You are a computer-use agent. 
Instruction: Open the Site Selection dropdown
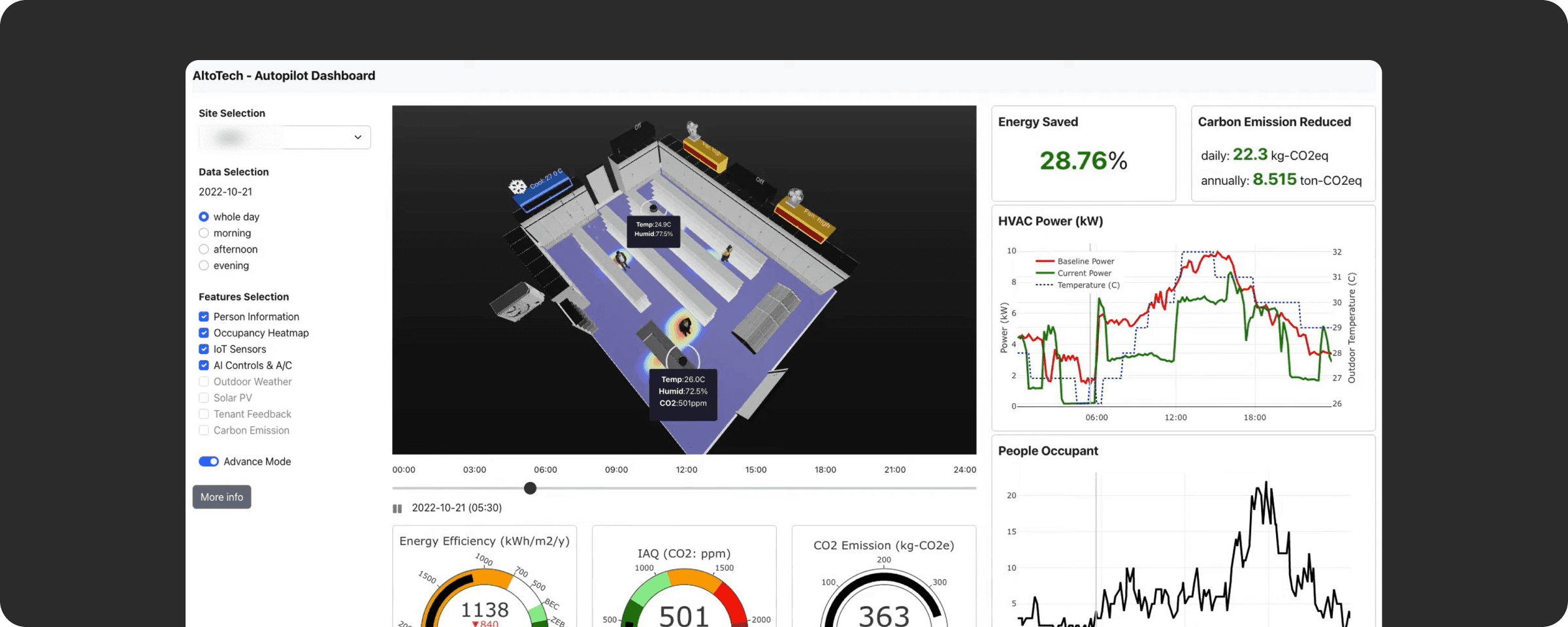(284, 137)
